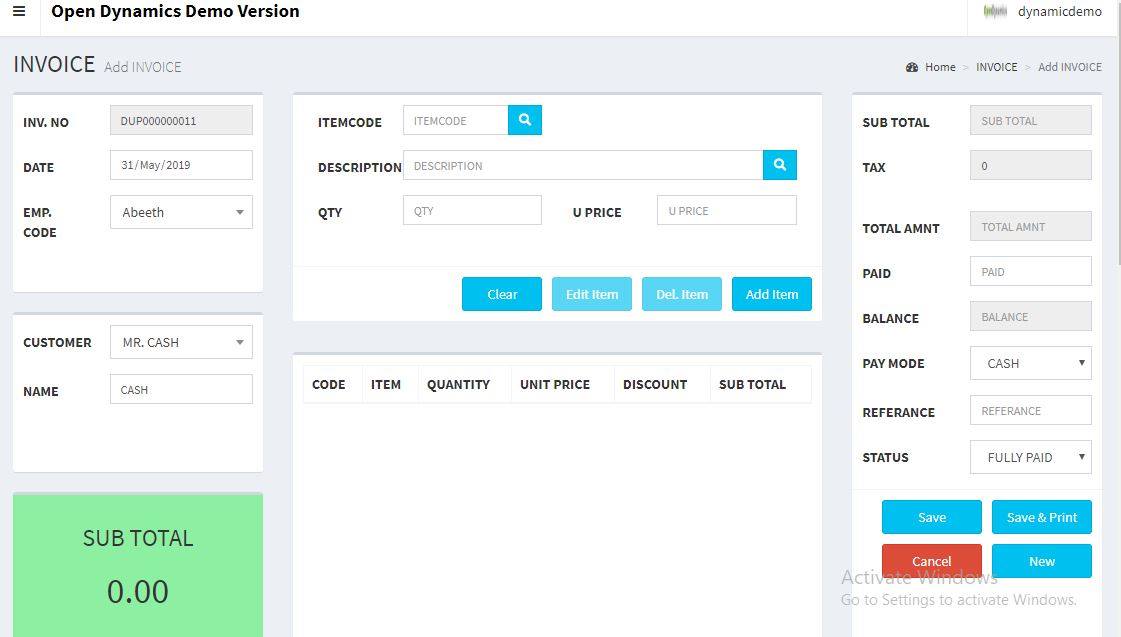Screen dimensions: 1121x637
Task: Click the Home dashboard icon in breadcrumb
Action: 912,67
